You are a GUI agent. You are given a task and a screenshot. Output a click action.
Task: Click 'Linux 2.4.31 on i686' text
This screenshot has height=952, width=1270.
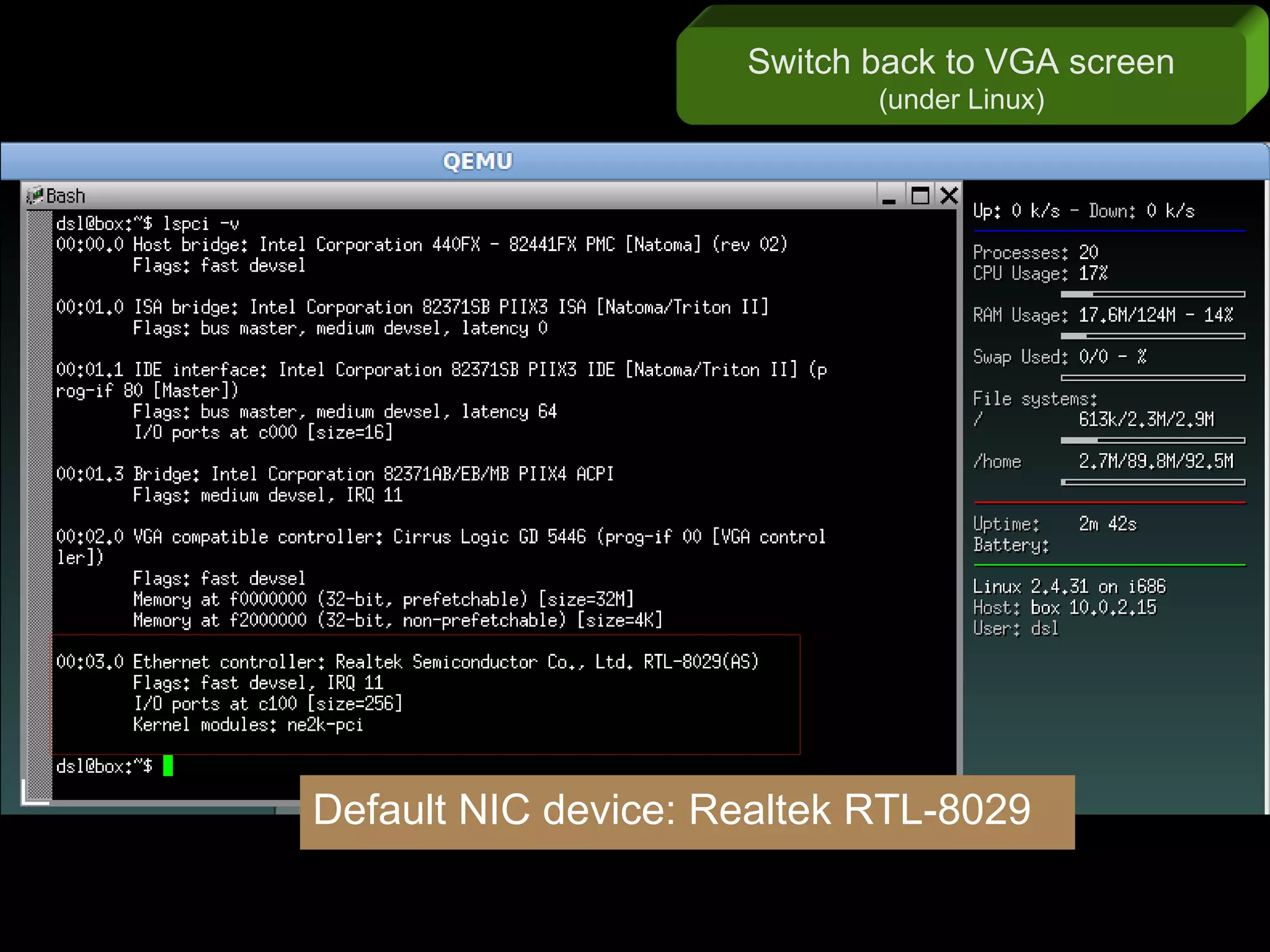pyautogui.click(x=1070, y=587)
